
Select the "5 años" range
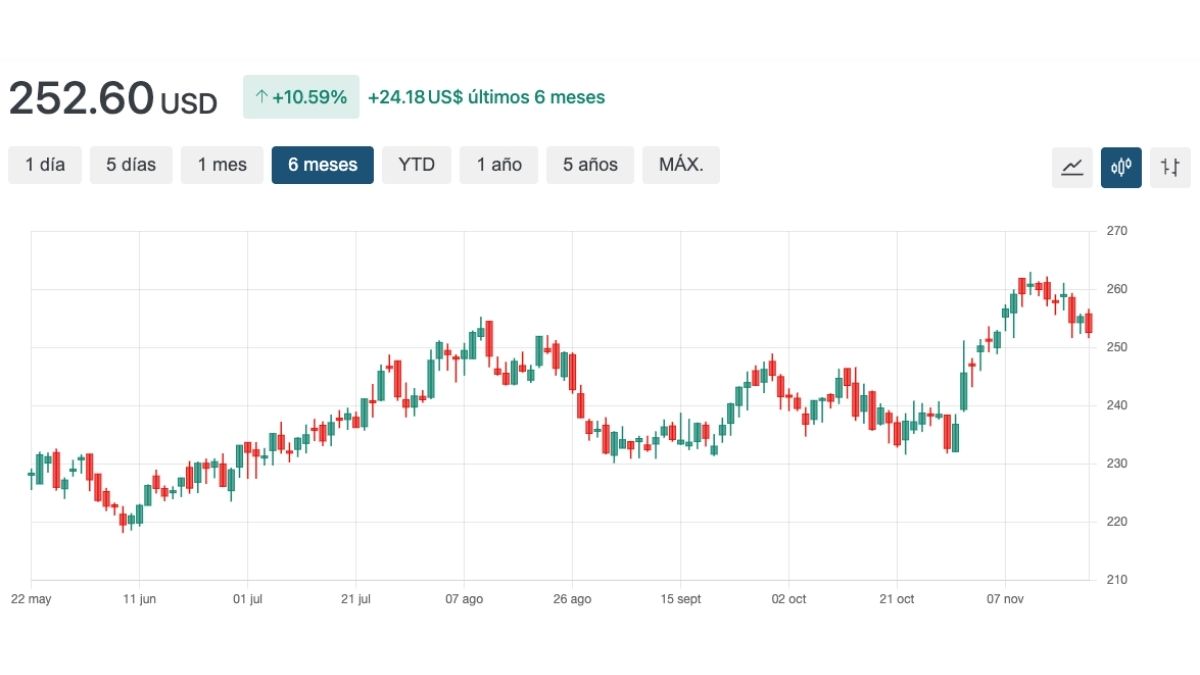[590, 165]
